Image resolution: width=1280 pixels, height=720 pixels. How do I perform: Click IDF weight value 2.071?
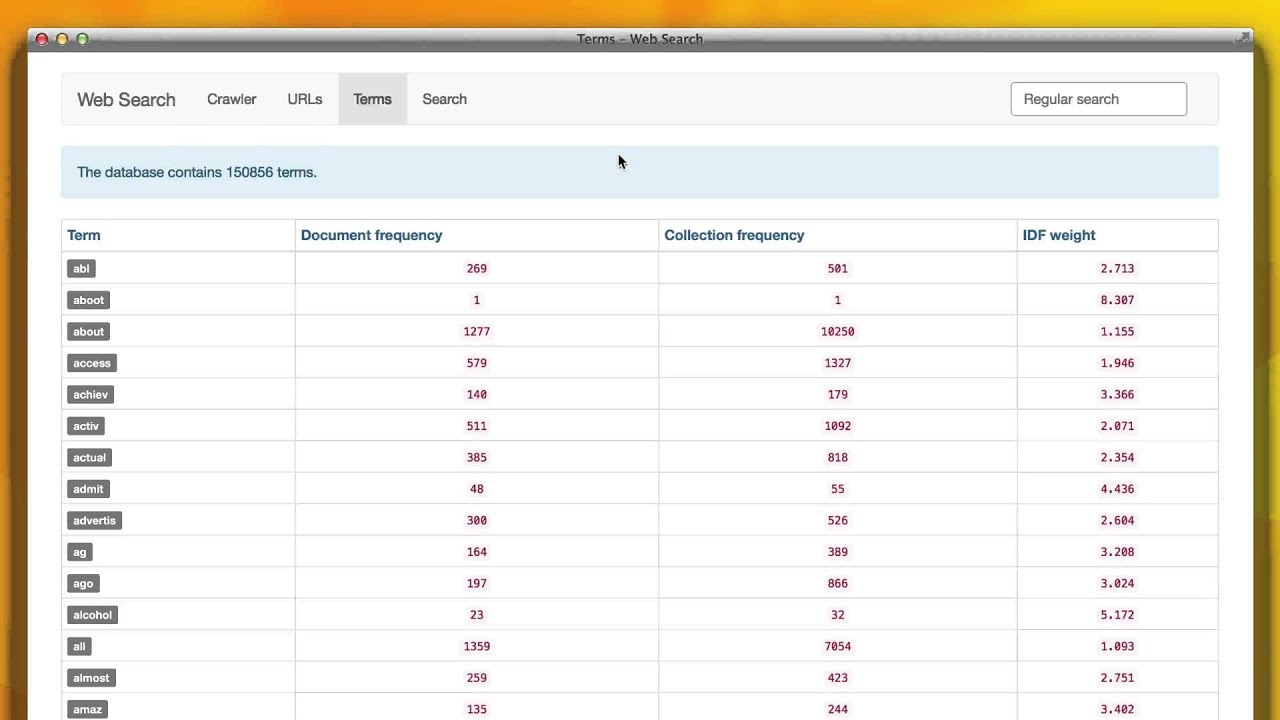pos(1117,426)
